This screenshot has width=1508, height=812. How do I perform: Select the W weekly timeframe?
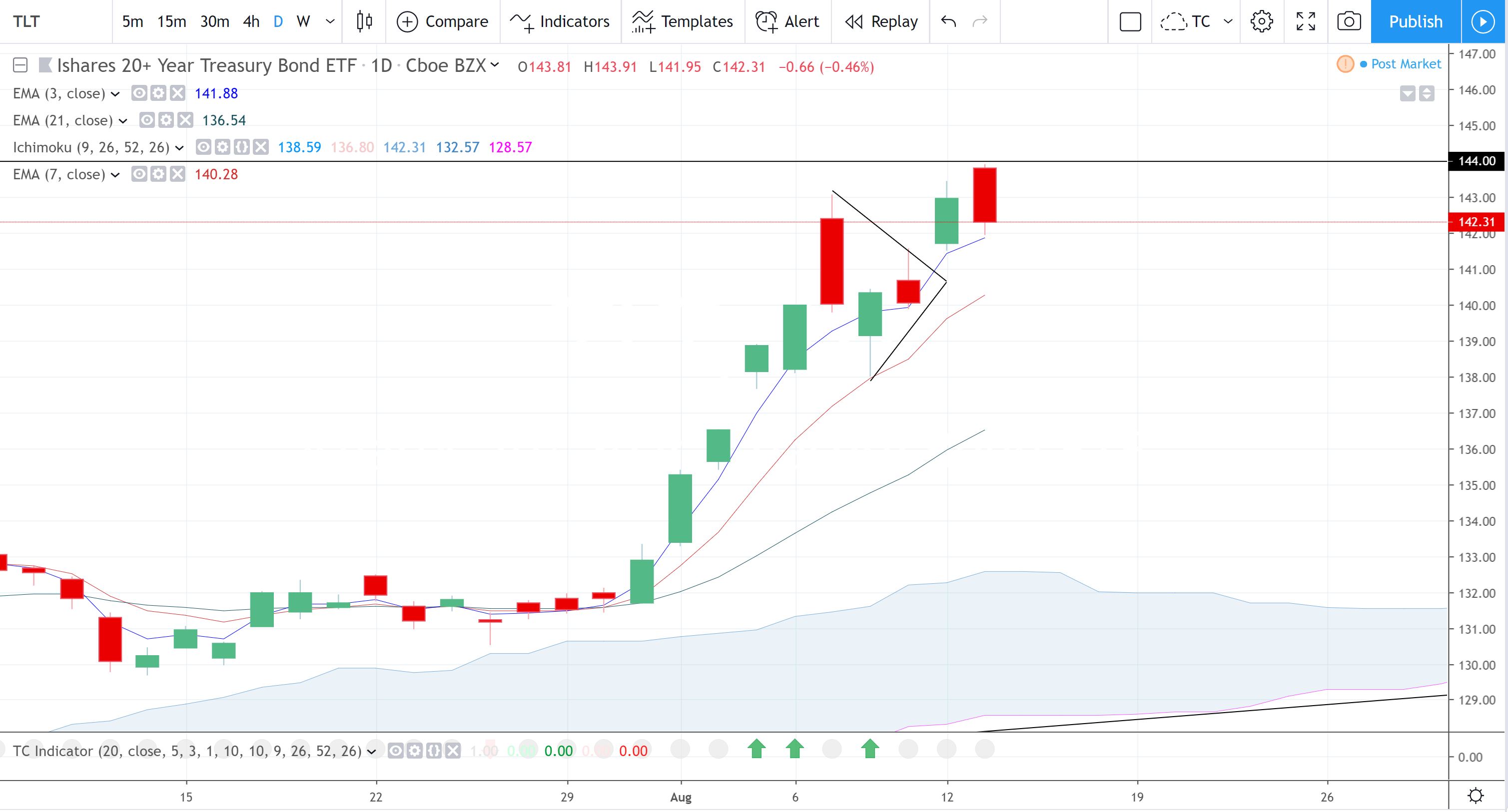[x=303, y=21]
